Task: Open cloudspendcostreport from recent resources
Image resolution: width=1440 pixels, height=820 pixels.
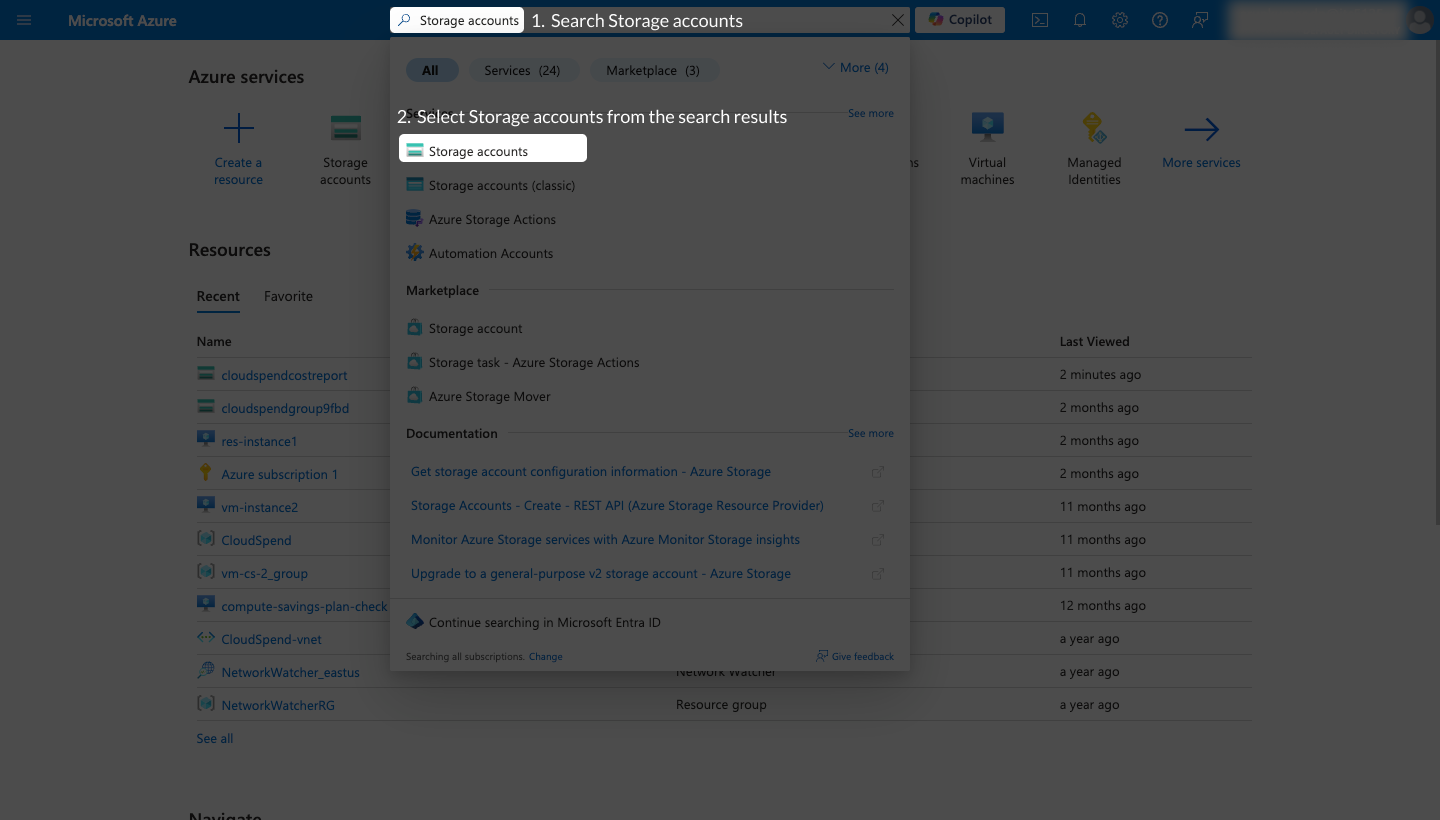Action: click(x=284, y=374)
